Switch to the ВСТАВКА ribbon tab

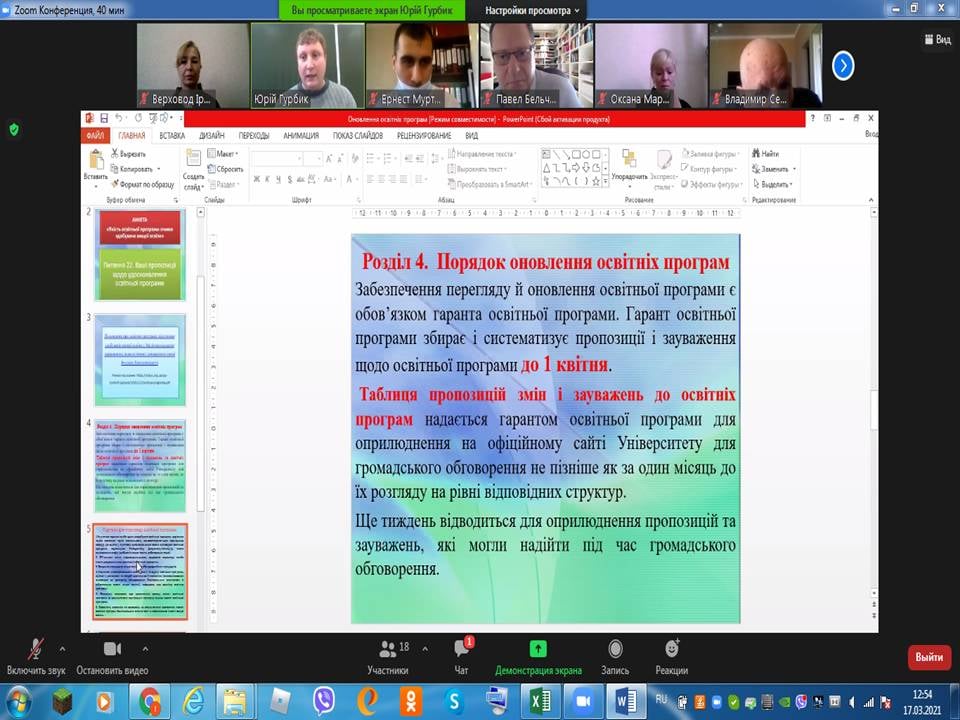(172, 136)
